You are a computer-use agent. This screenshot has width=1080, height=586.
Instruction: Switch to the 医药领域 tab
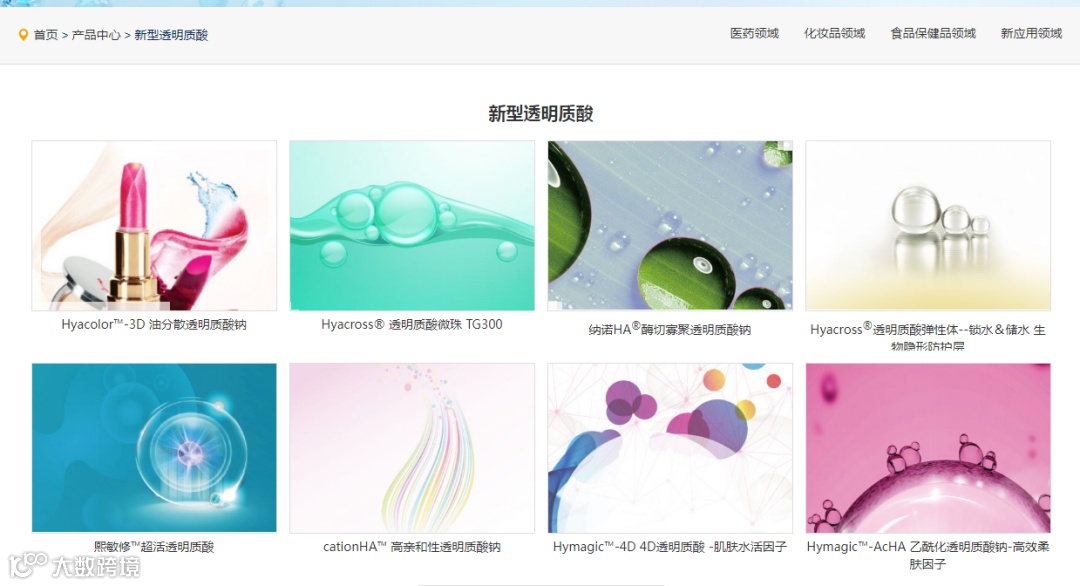tap(754, 33)
